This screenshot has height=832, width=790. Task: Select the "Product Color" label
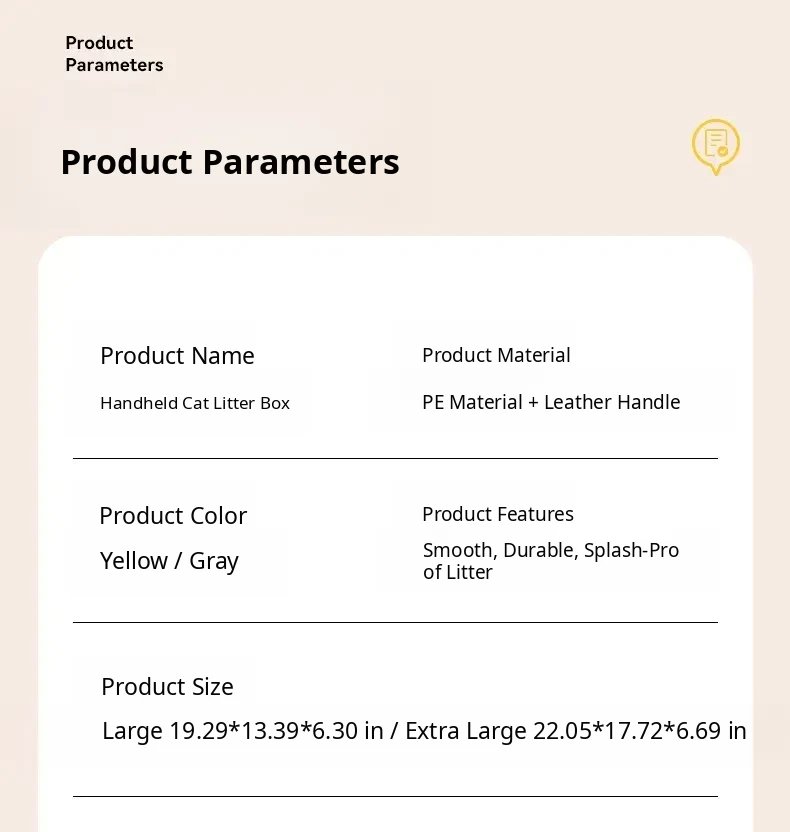[173, 516]
